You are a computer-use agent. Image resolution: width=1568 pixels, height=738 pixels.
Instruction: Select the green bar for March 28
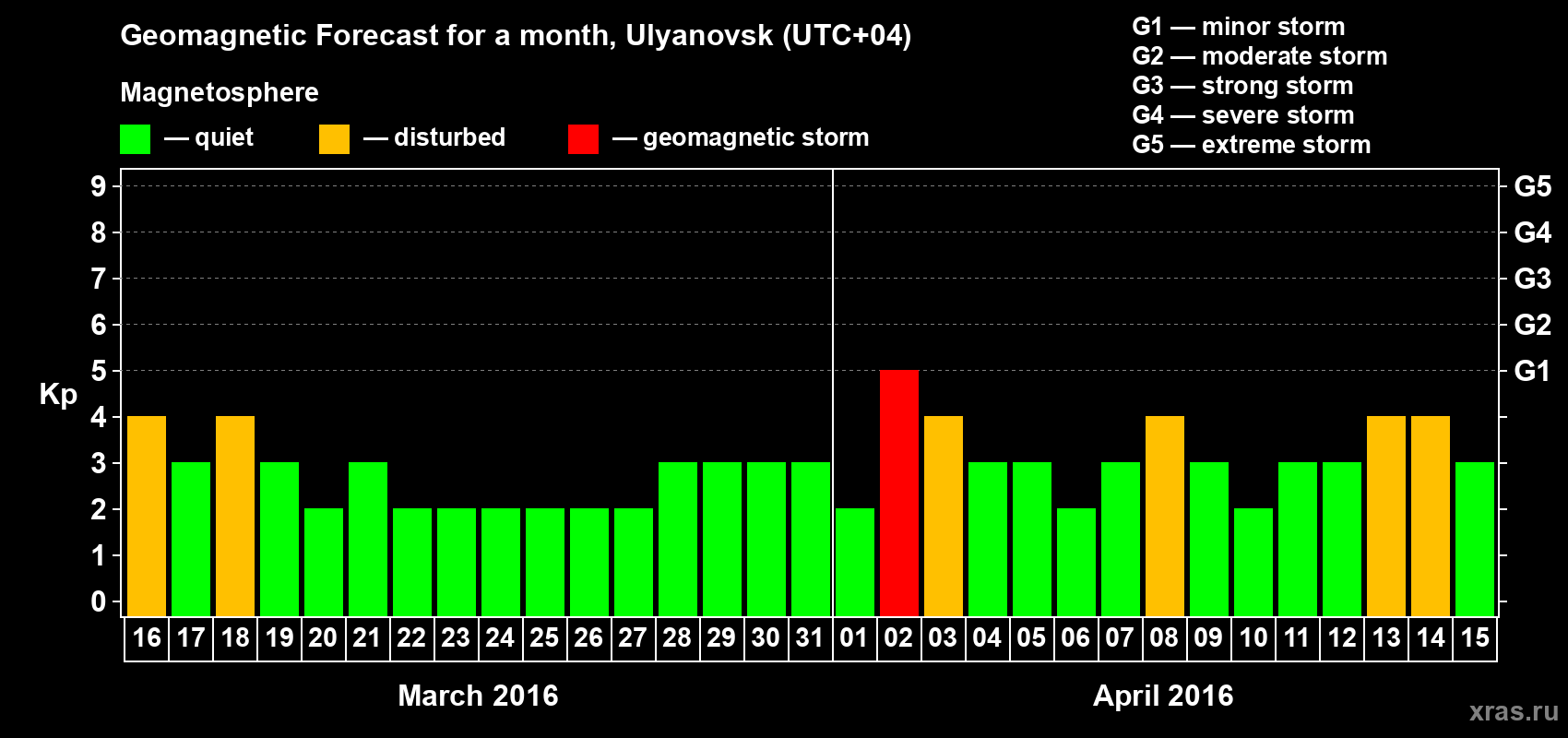click(x=678, y=539)
